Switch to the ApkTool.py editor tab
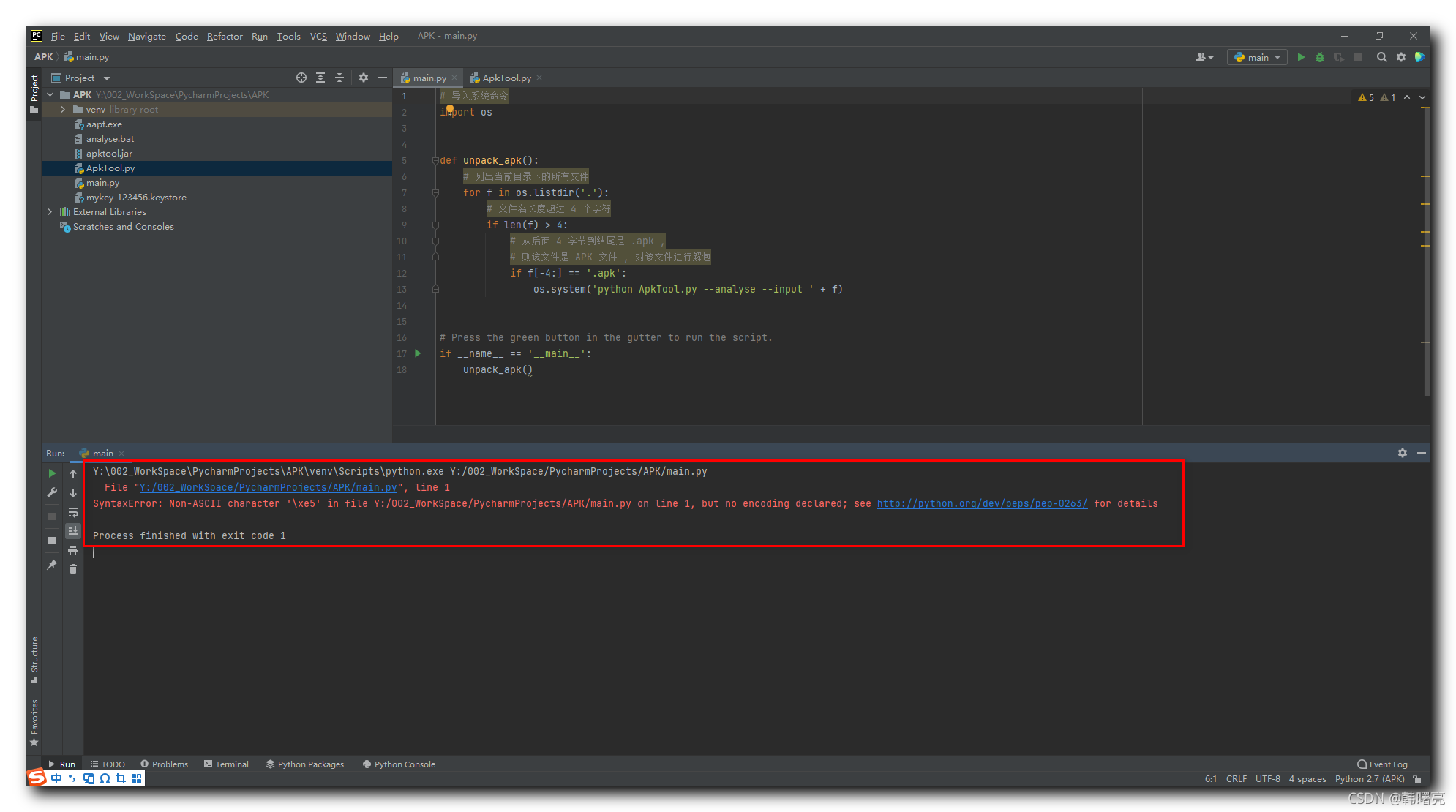Image resolution: width=1456 pixels, height=812 pixels. [x=506, y=78]
